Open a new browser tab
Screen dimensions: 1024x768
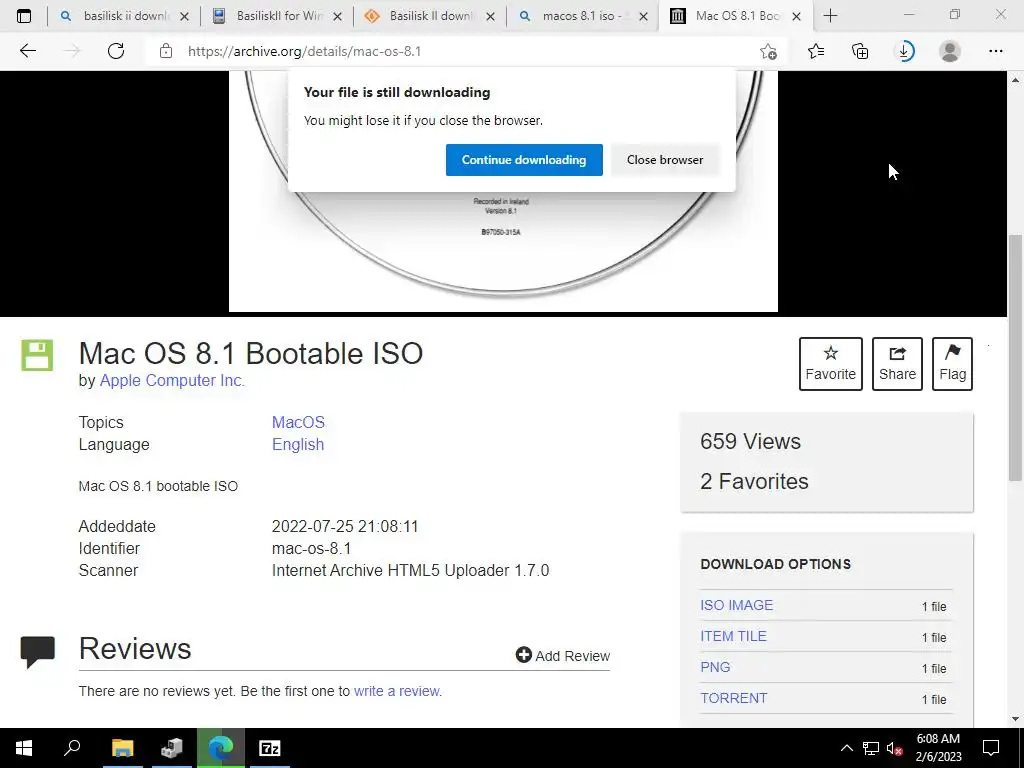click(830, 16)
